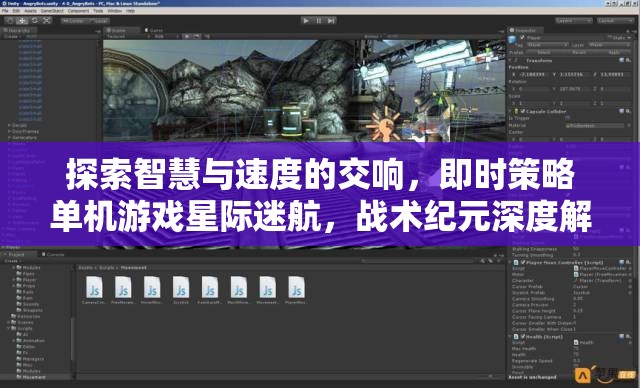Image resolution: width=640 pixels, height=388 pixels.
Task: Select the Scale transform tool
Action: pyautogui.click(x=47, y=20)
